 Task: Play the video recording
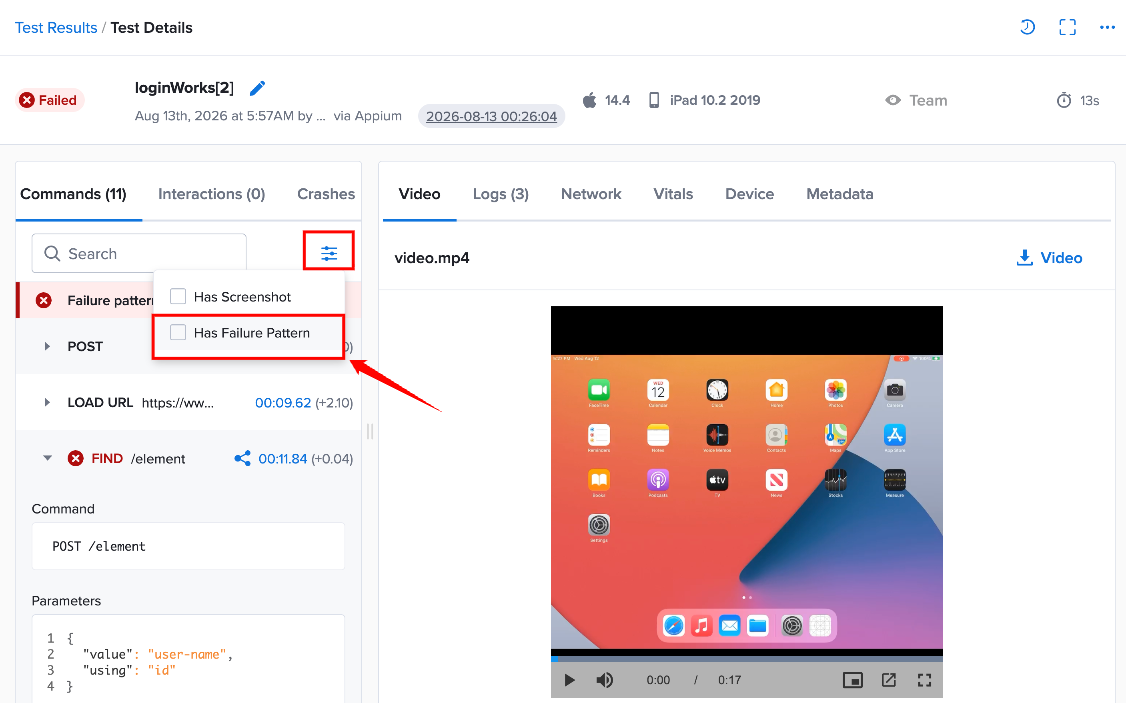coord(569,680)
